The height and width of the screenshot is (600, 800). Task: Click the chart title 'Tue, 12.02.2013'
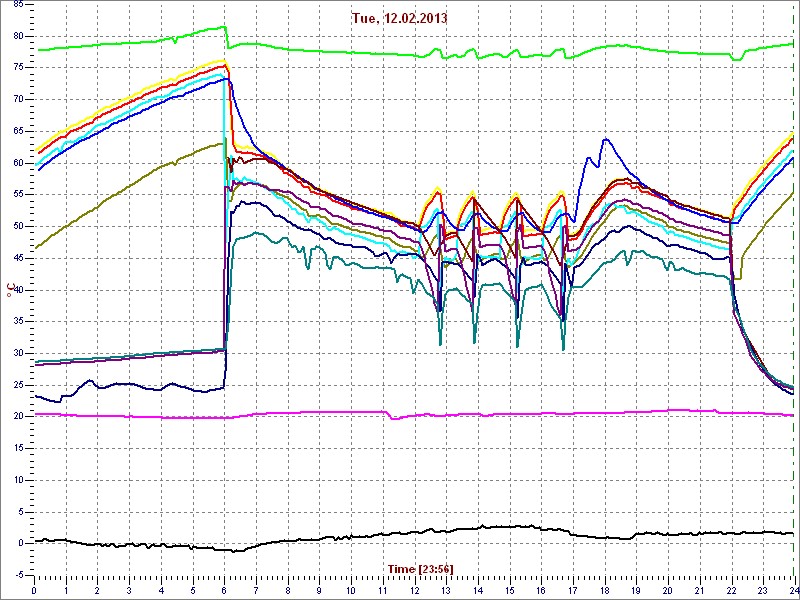(399, 18)
